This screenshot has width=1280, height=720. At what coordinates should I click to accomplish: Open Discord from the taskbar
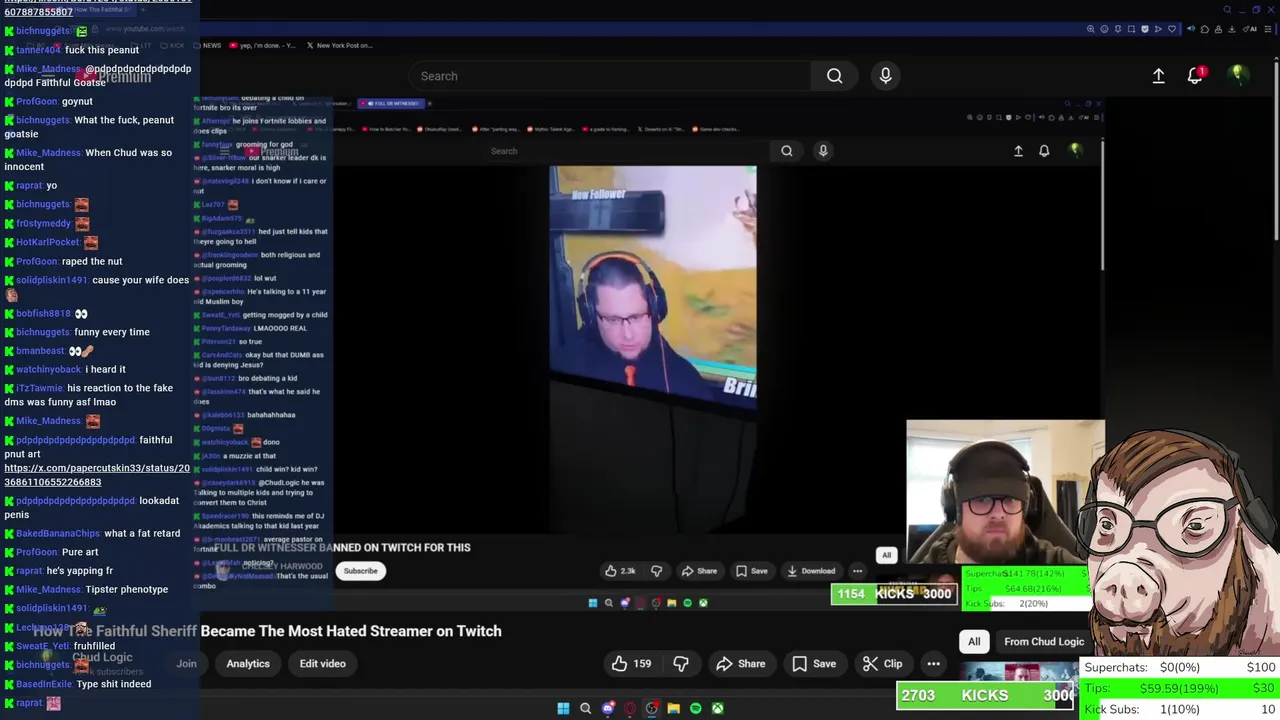(608, 709)
